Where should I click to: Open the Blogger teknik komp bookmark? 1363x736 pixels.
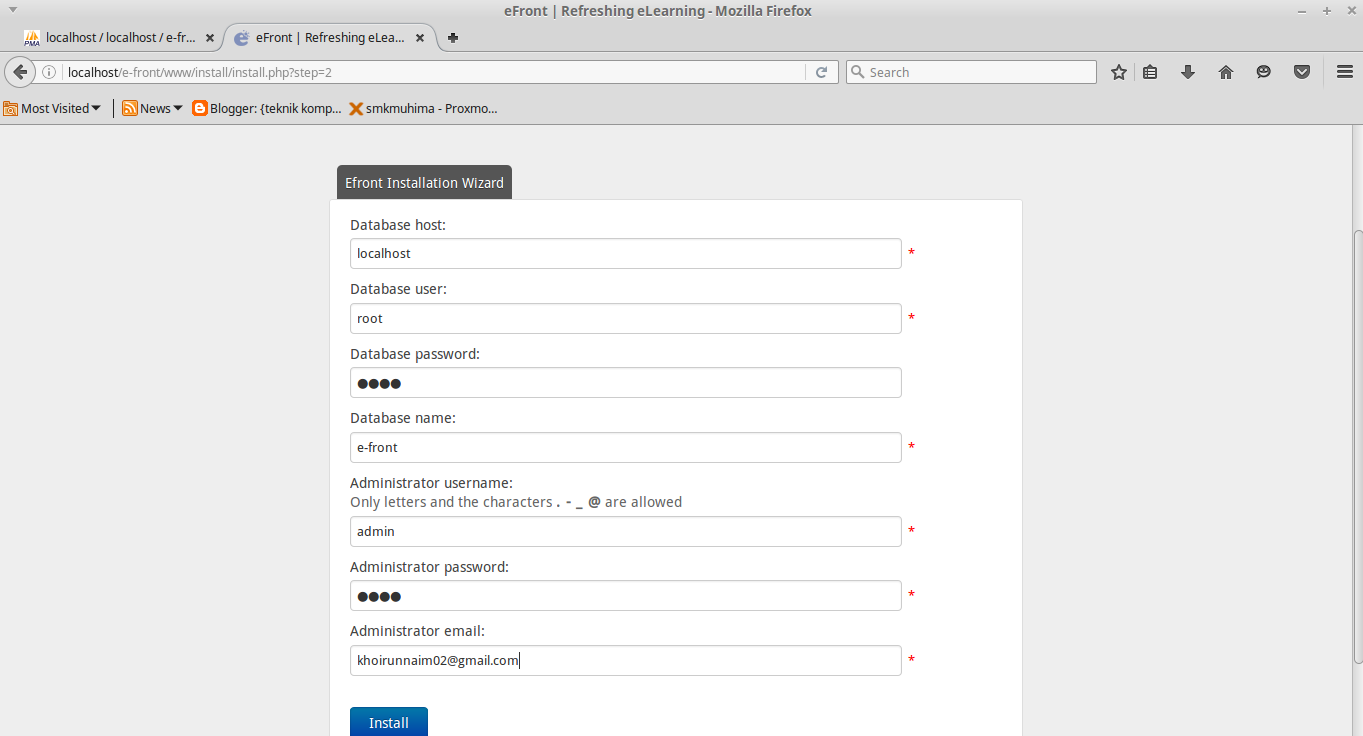coord(267,108)
